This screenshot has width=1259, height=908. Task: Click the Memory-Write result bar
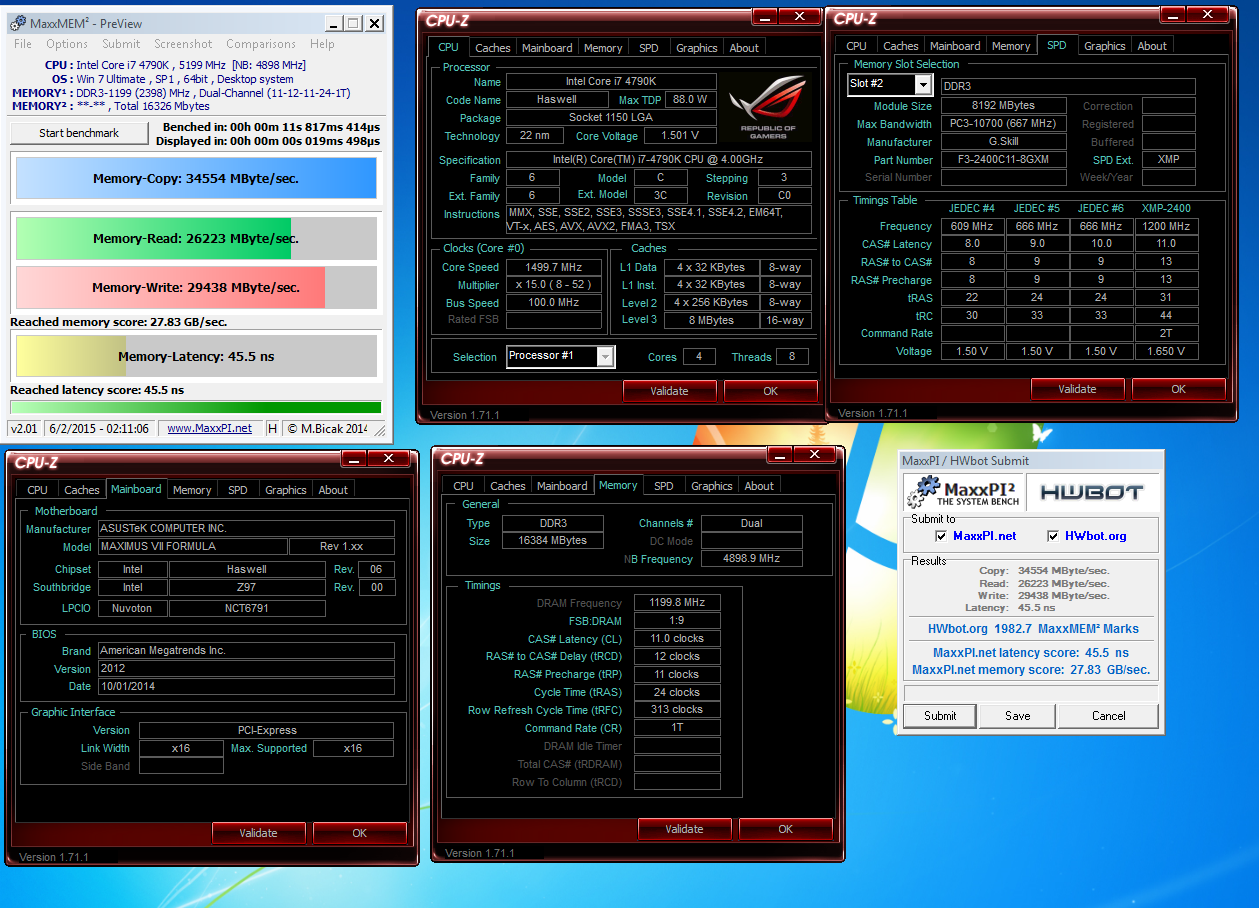(x=196, y=287)
